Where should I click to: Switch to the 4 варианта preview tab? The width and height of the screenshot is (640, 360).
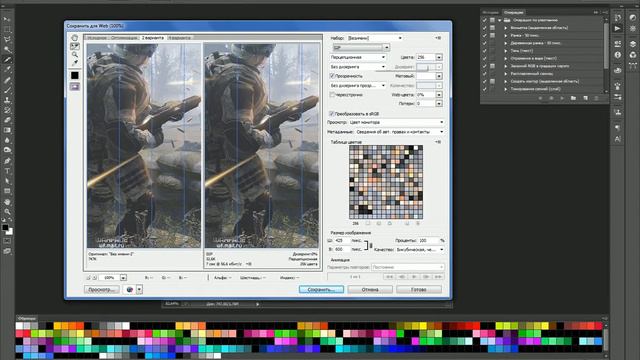click(x=179, y=38)
